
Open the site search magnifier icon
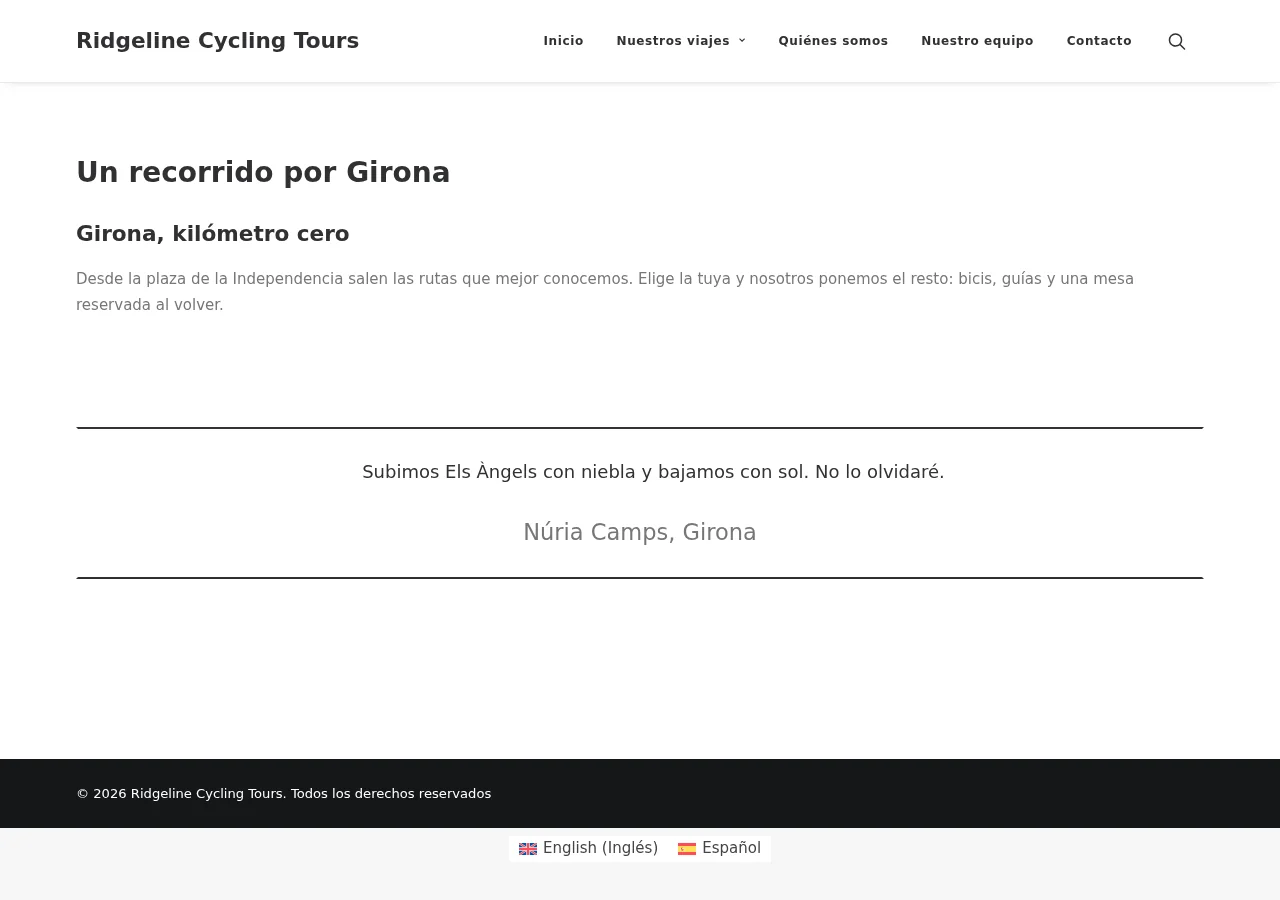coord(1177,41)
